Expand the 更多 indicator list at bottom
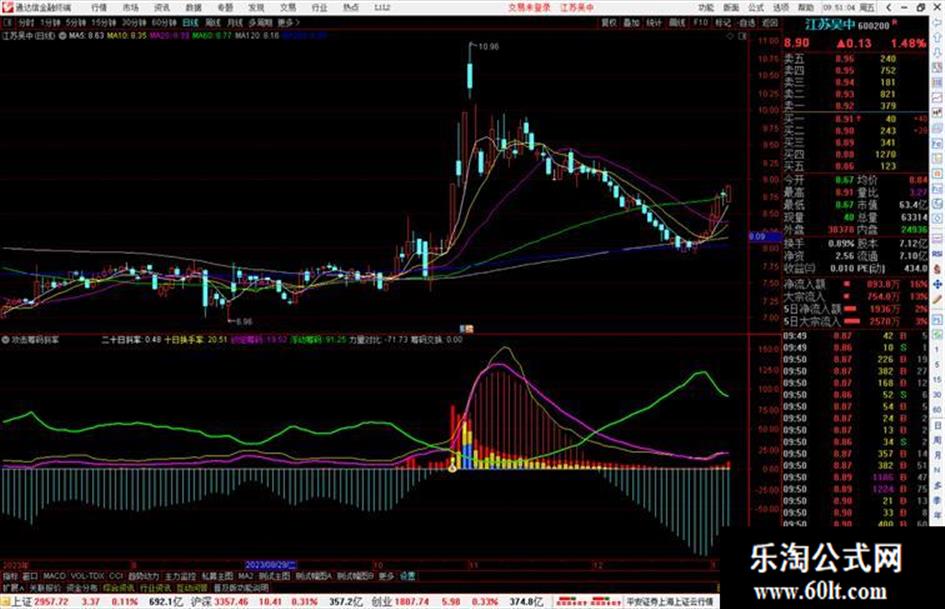This screenshot has width=945, height=609. 386,576
